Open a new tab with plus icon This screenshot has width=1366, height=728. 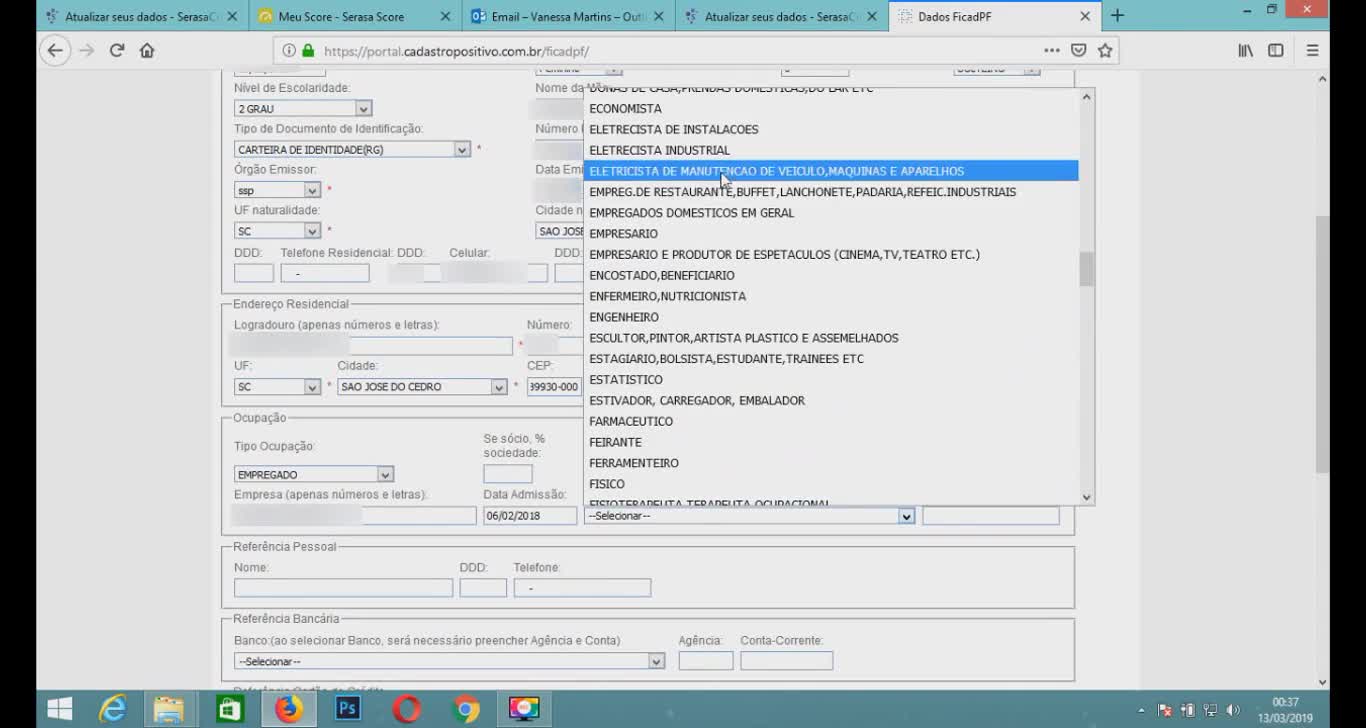pos(1117,16)
